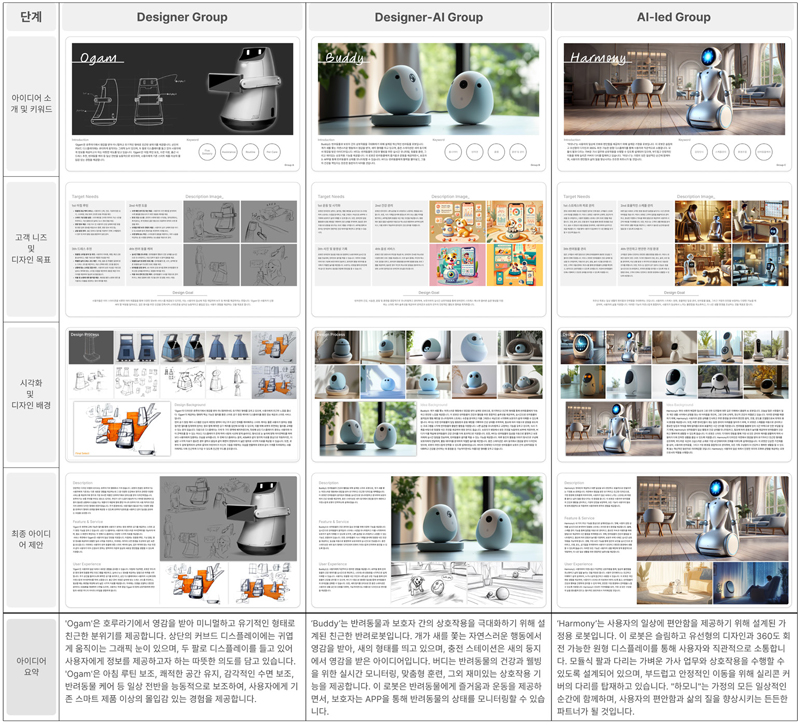Open AI-led Group visualization slide
The width and height of the screenshot is (800, 725).
(x=675, y=393)
